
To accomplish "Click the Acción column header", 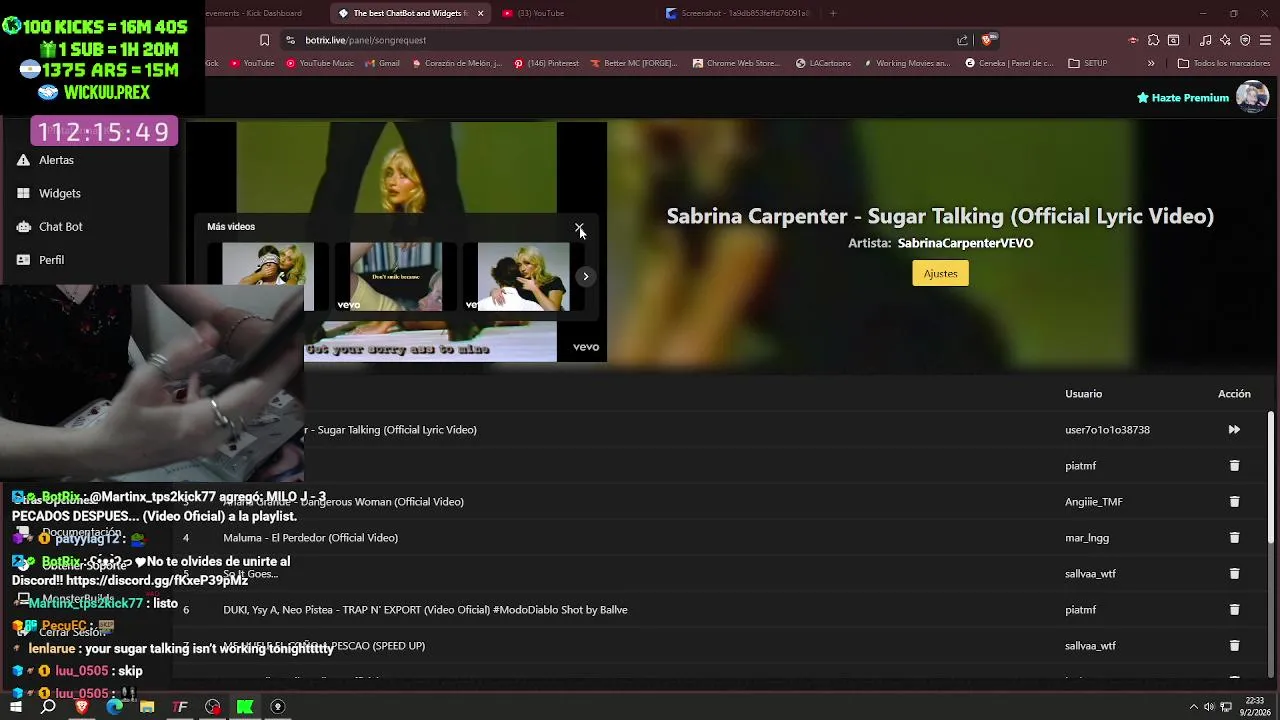I will click(1234, 394).
